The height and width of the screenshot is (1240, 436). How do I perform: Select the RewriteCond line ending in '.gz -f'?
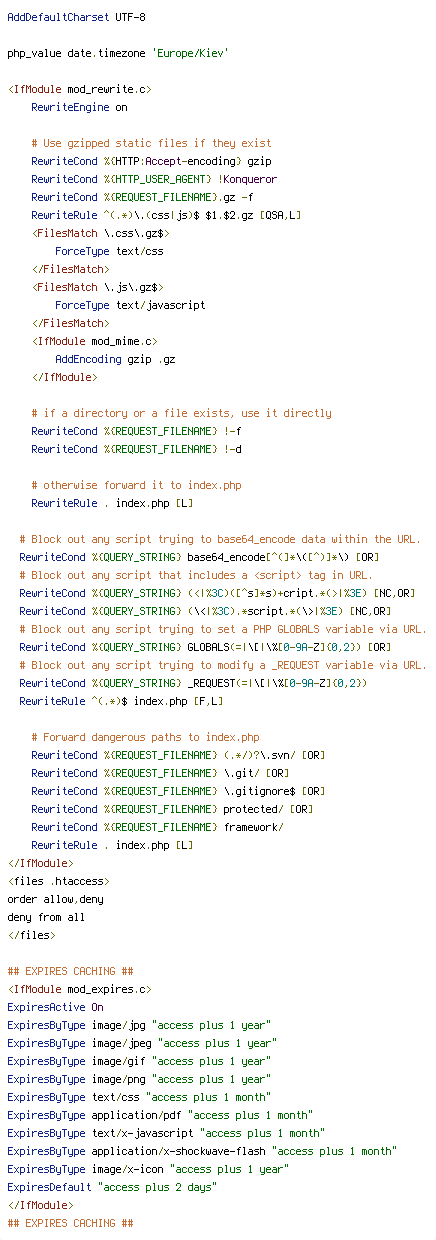click(x=142, y=197)
